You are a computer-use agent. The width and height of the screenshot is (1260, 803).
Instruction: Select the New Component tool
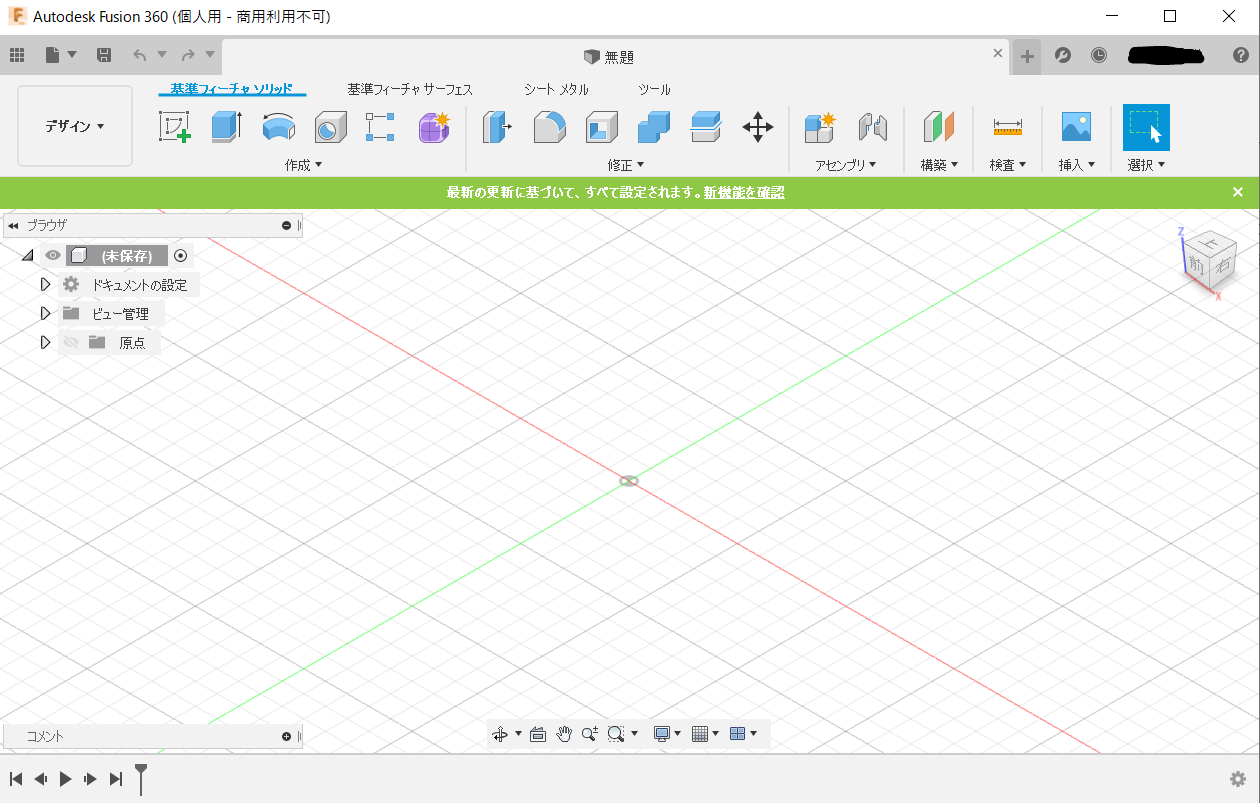point(820,127)
